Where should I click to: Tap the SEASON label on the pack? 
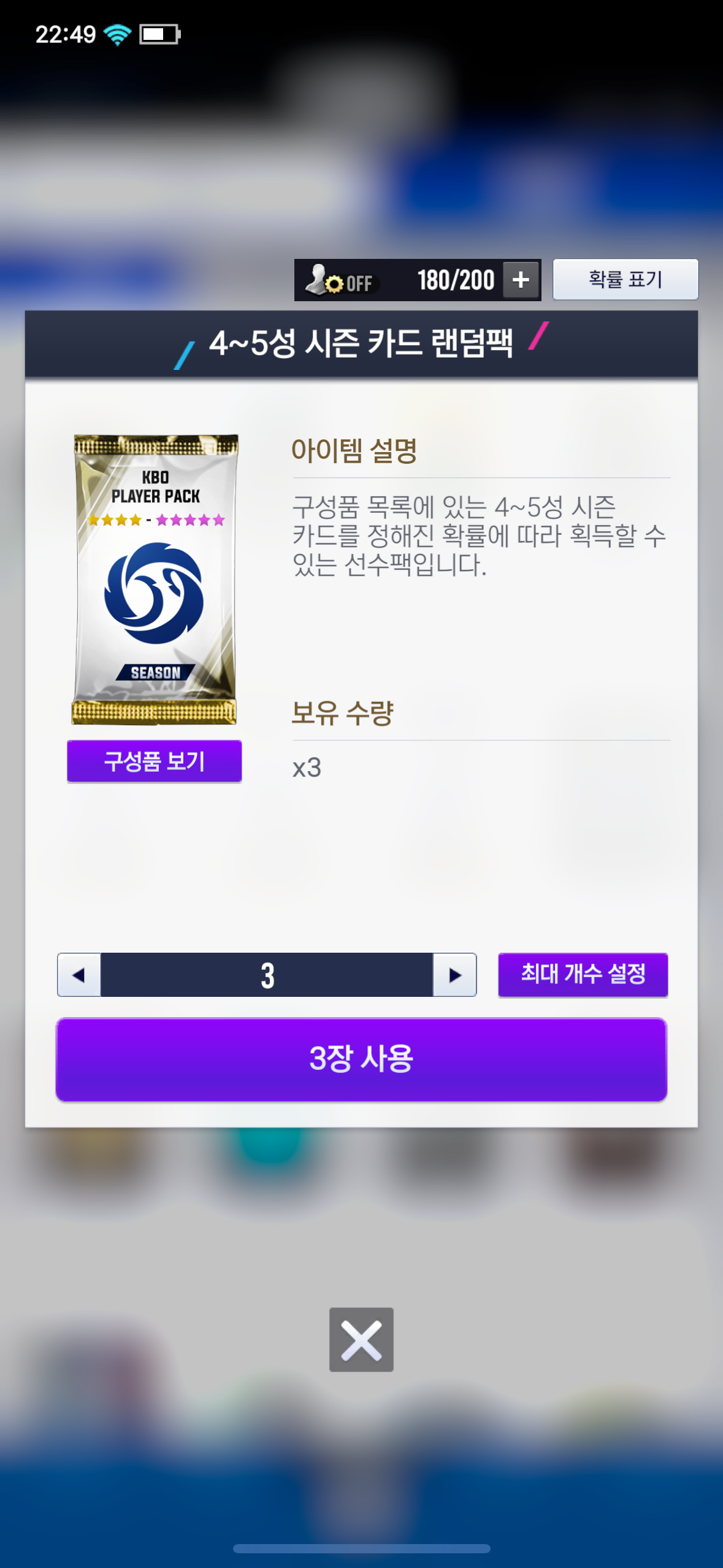tap(155, 672)
